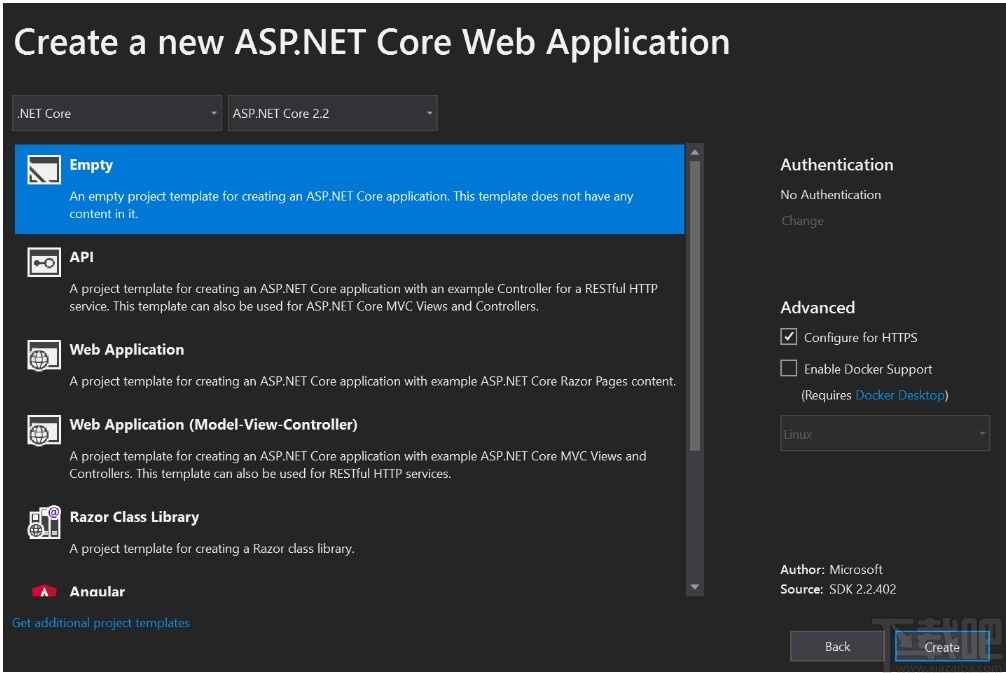Select the Razor Class Library template

[x=134, y=517]
